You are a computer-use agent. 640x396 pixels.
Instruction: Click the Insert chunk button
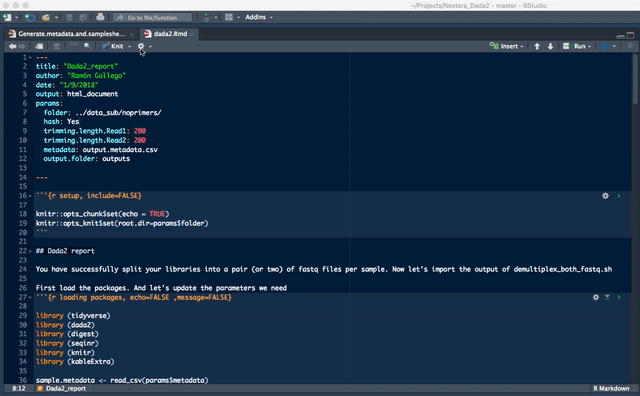tap(506, 46)
